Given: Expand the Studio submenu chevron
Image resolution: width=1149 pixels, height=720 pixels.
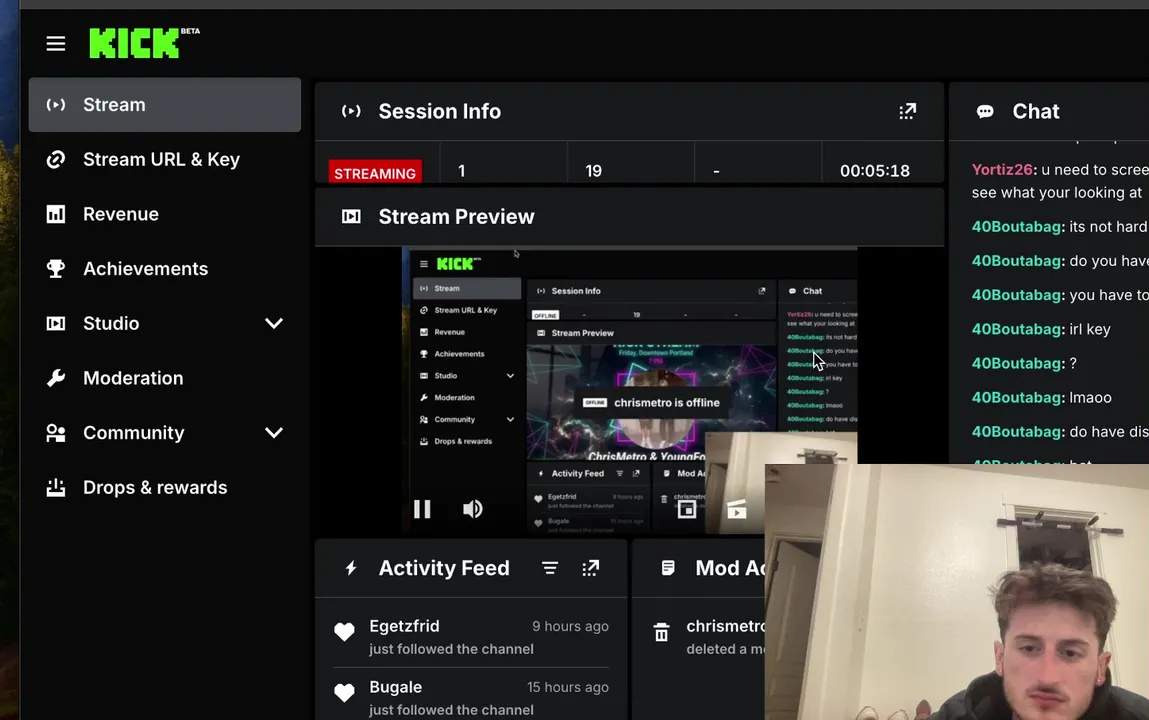Looking at the screenshot, I should 274,324.
